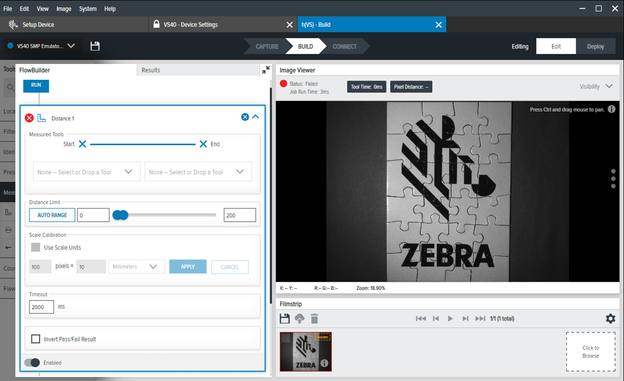Delete the filmstrip image with the trash icon

coord(314,318)
